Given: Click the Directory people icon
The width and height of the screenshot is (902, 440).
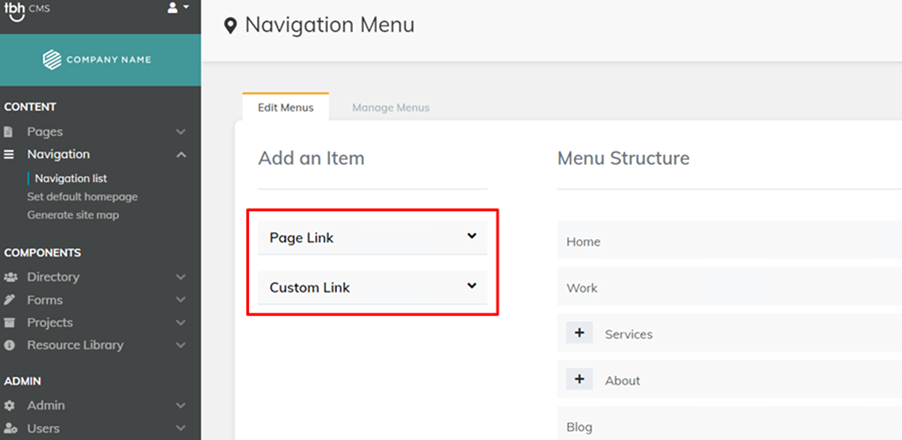Looking at the screenshot, I should (10, 277).
